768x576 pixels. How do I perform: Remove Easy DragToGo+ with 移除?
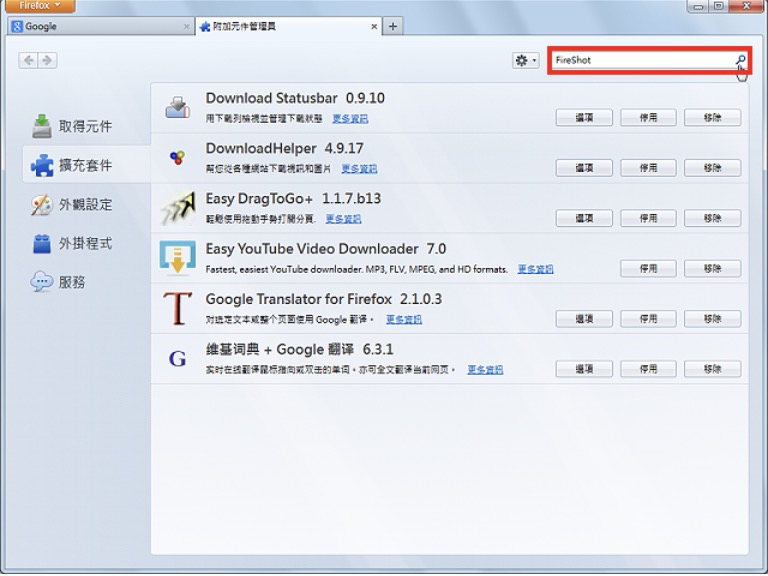712,218
